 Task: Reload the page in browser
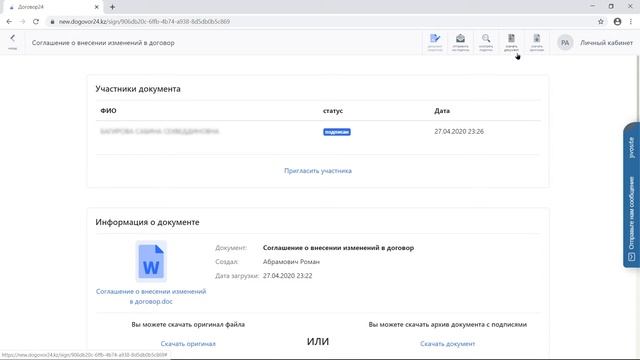pyautogui.click(x=36, y=22)
